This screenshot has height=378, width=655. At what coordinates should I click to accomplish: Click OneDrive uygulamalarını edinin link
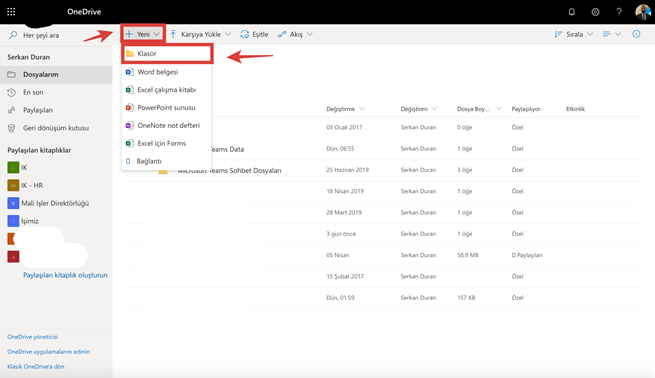pyautogui.click(x=48, y=352)
